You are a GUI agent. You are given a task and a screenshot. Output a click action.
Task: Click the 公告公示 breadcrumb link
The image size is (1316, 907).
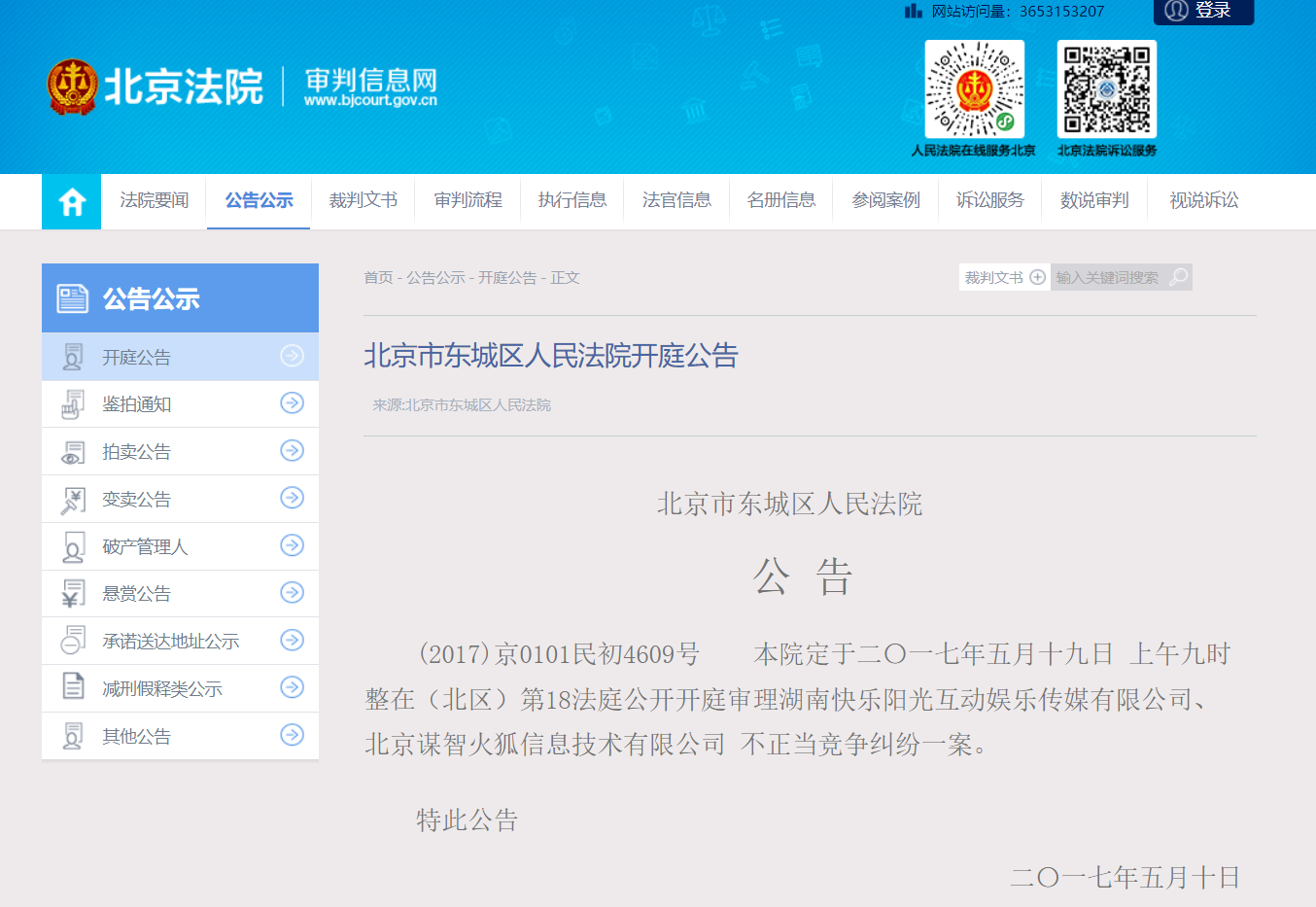point(435,278)
